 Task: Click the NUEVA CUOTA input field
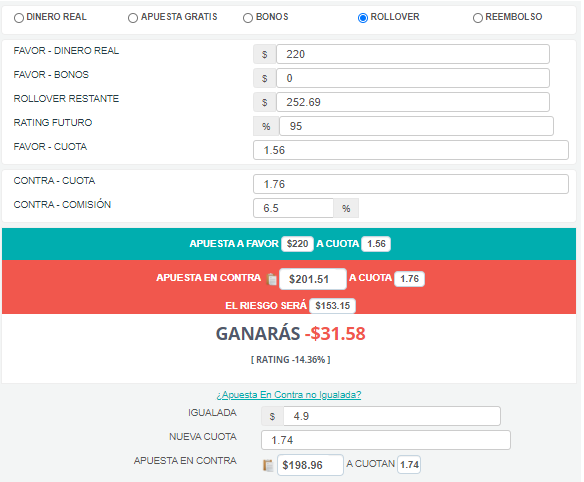pyautogui.click(x=386, y=440)
